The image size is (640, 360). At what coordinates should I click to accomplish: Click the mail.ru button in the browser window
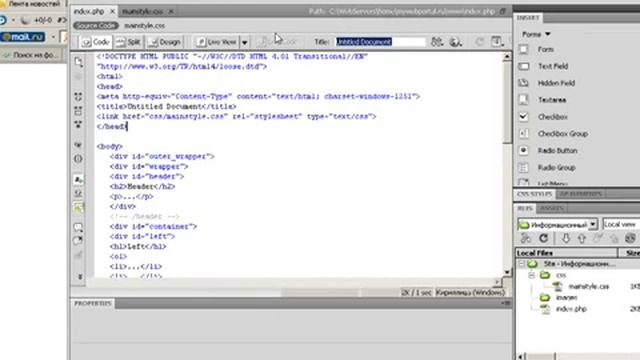[23, 37]
